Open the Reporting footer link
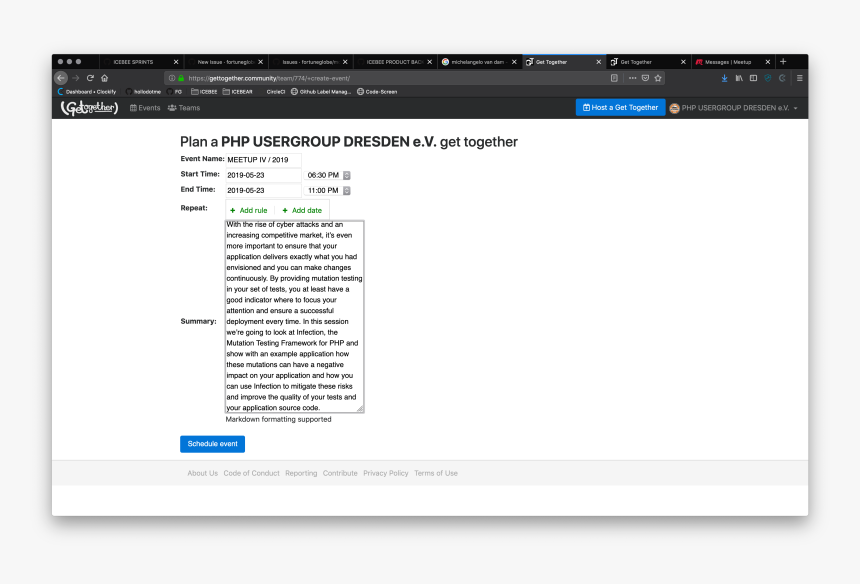Image resolution: width=860 pixels, height=584 pixels. [x=301, y=473]
